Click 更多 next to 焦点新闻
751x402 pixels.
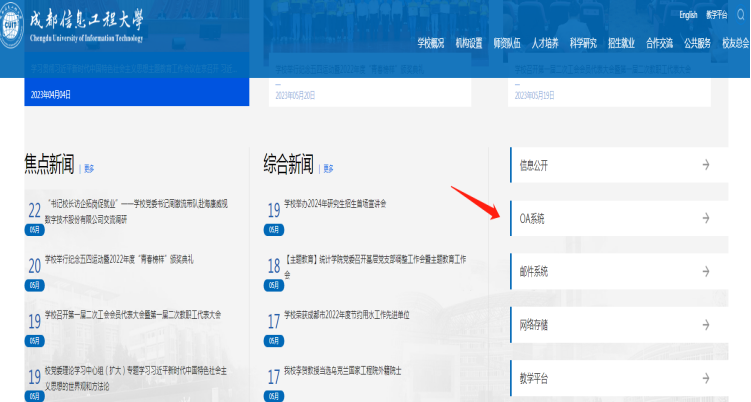tap(90, 168)
